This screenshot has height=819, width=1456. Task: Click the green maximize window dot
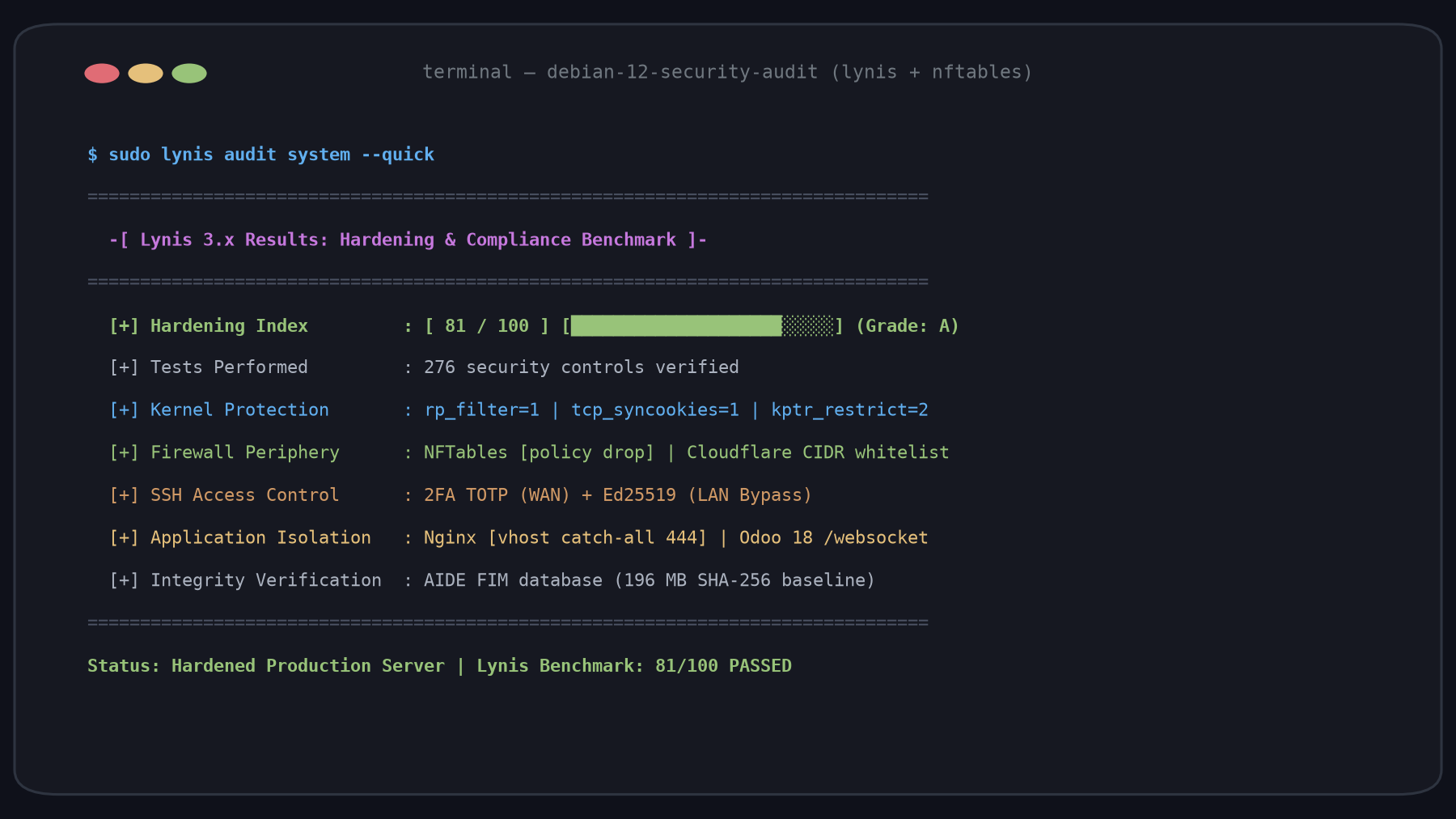[x=189, y=74]
